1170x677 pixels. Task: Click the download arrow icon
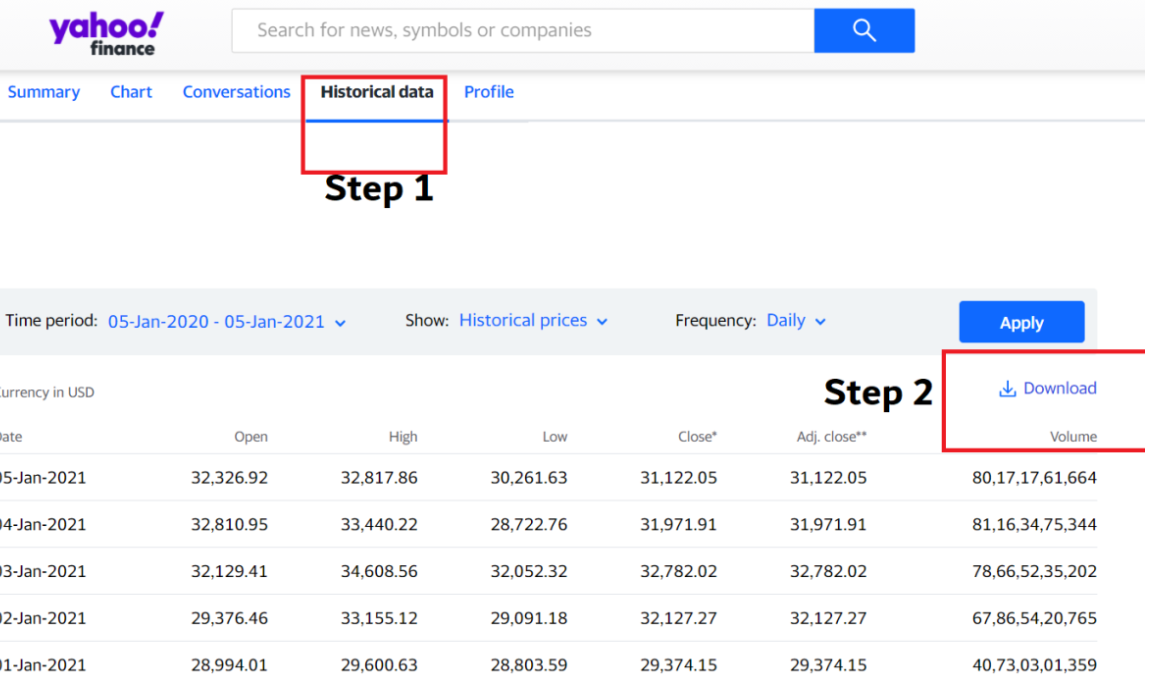point(1007,389)
